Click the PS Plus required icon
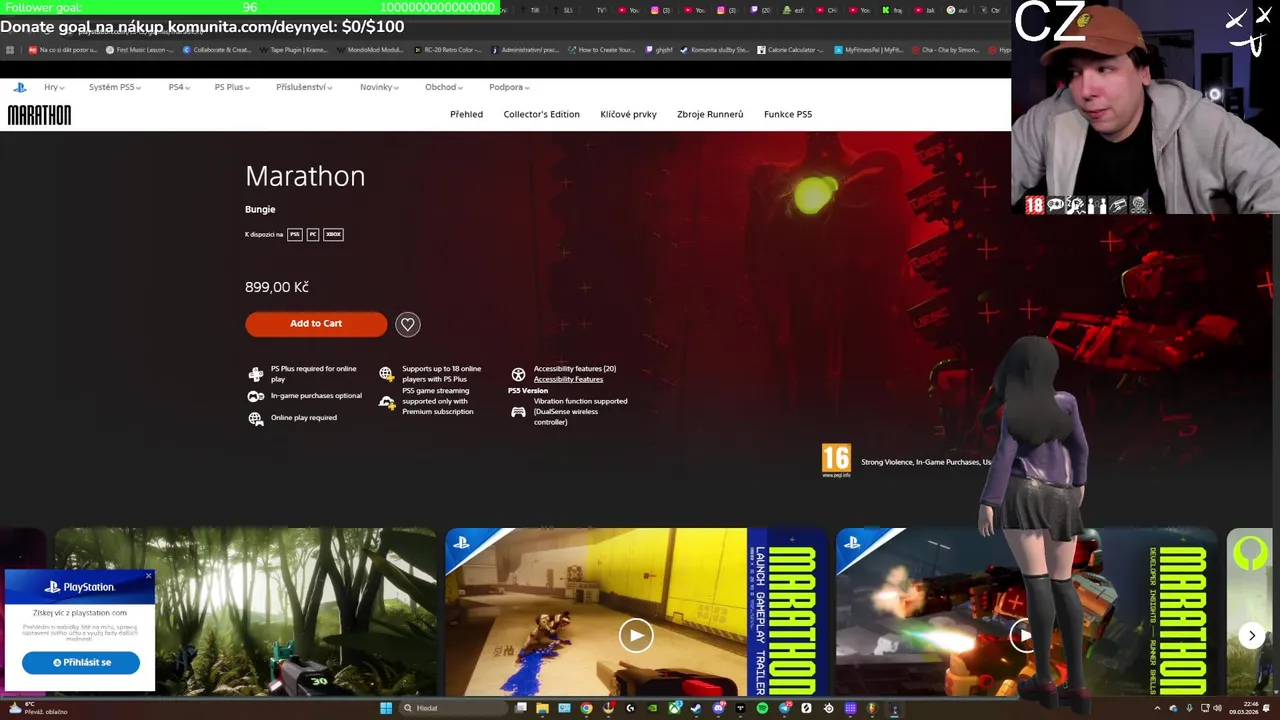Screen dimensions: 1280x720 (x=255, y=374)
